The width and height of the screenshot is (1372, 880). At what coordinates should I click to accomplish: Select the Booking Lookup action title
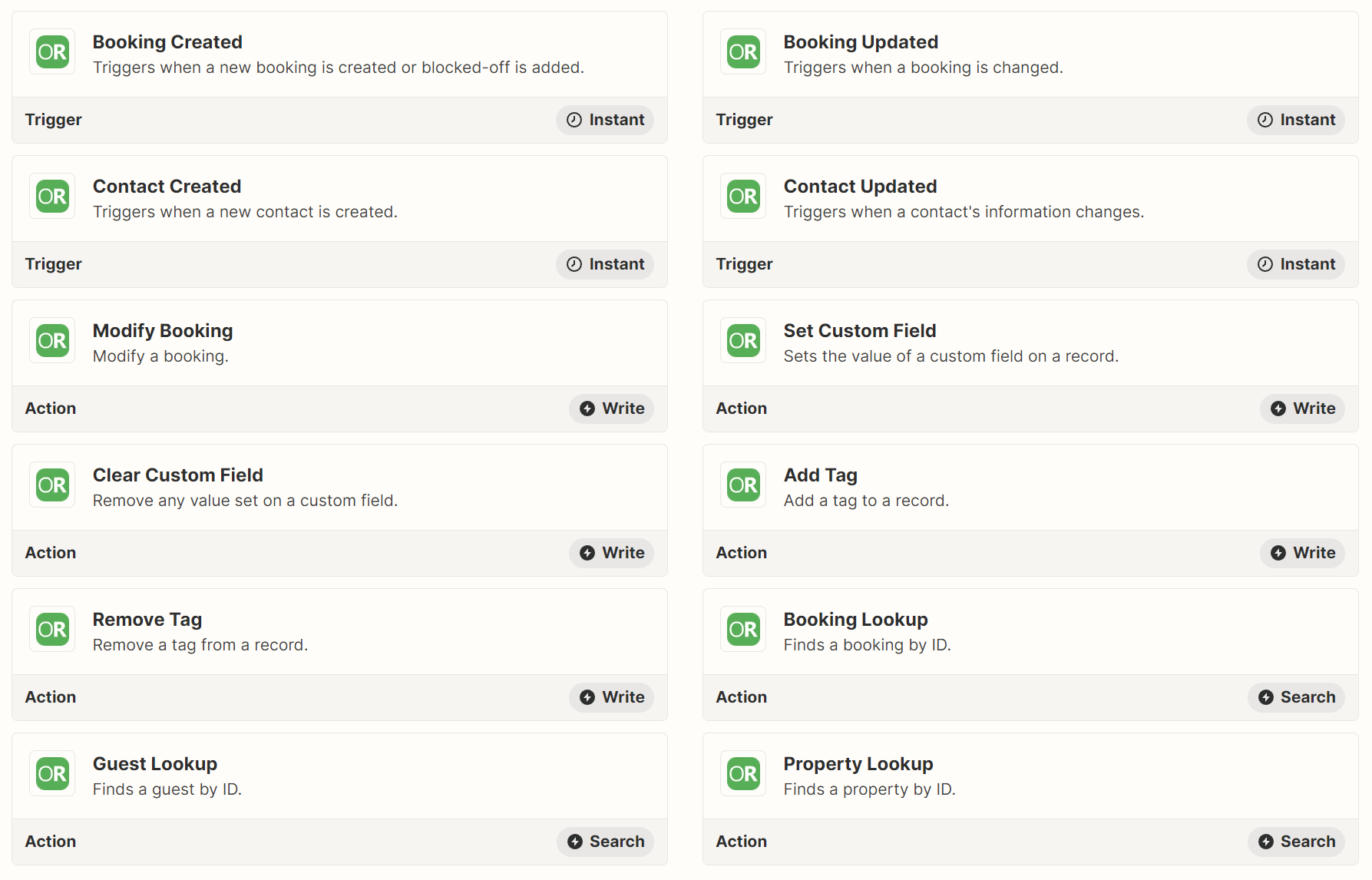tap(856, 620)
